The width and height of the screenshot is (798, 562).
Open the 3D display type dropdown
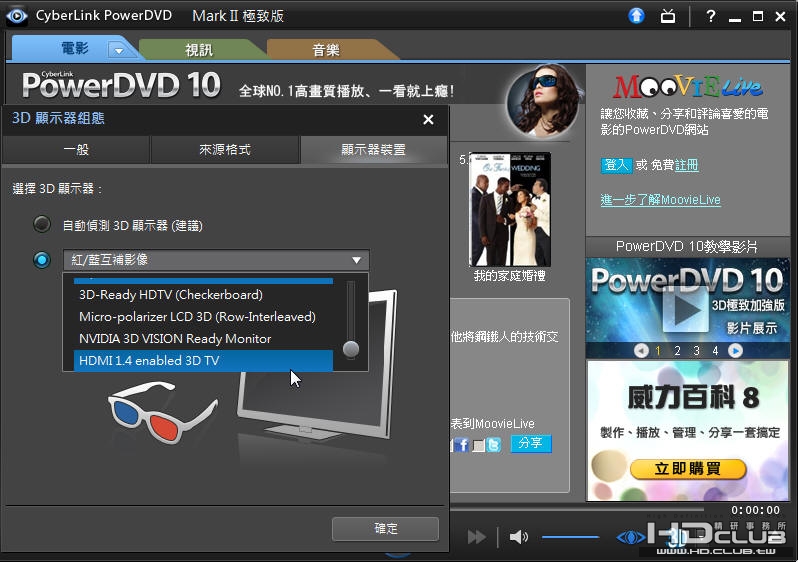pos(216,260)
